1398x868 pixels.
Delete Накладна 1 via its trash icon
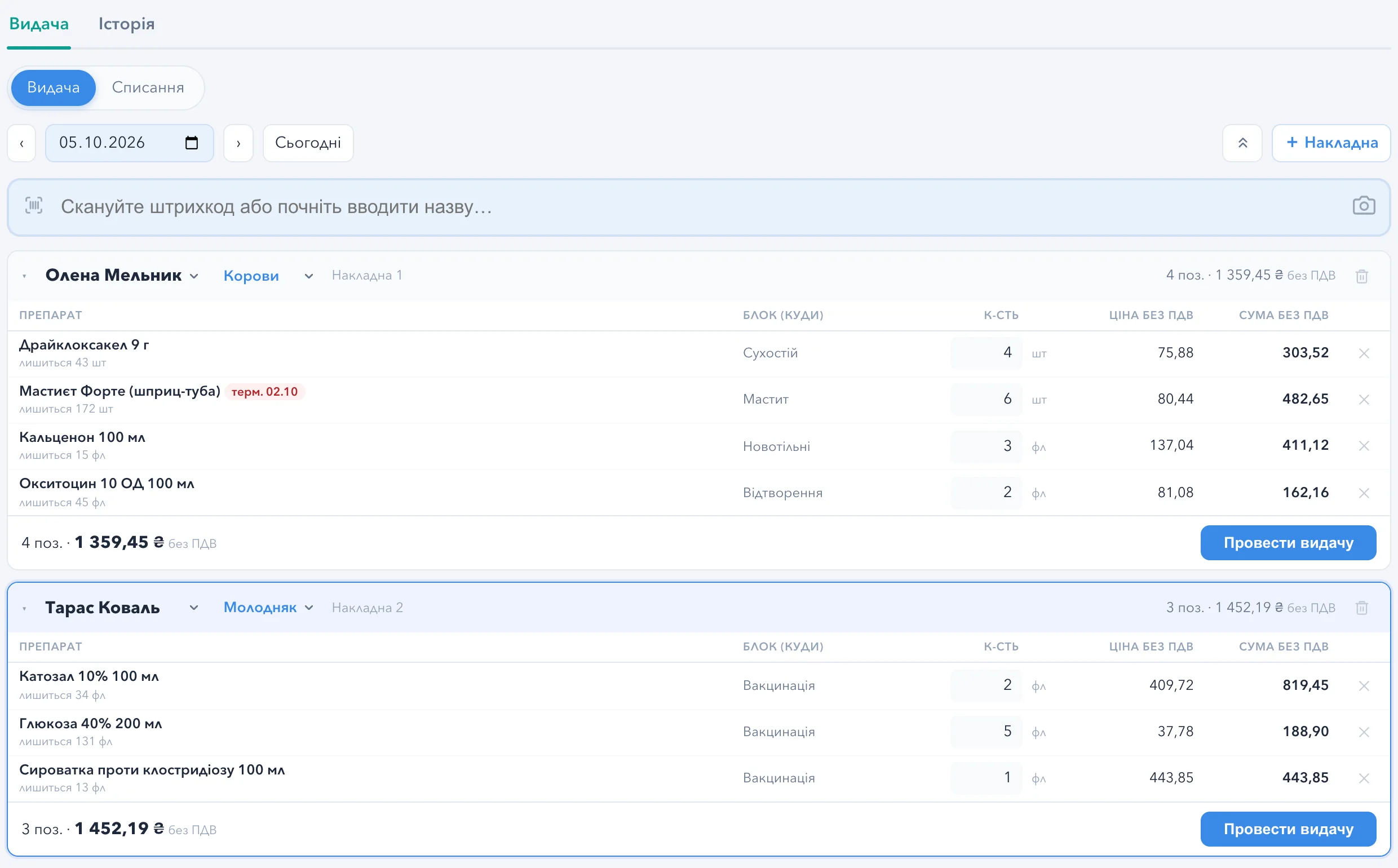(1361, 276)
